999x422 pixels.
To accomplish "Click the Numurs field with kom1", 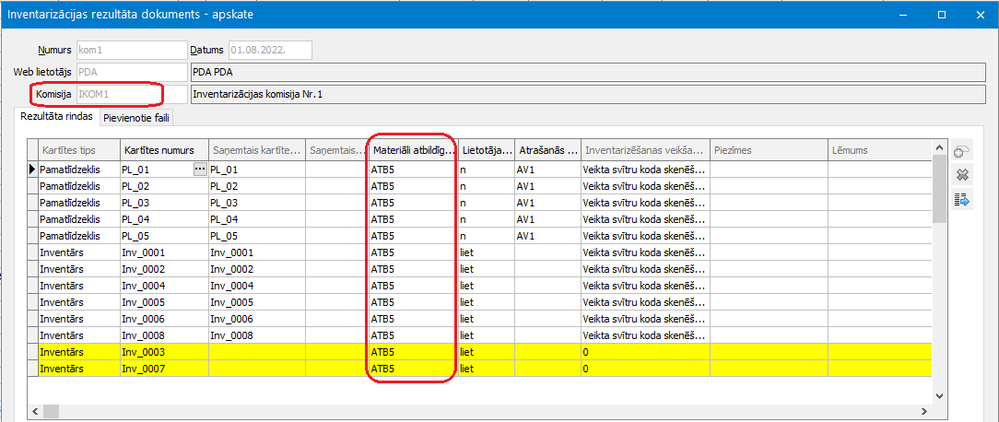I will 132,50.
